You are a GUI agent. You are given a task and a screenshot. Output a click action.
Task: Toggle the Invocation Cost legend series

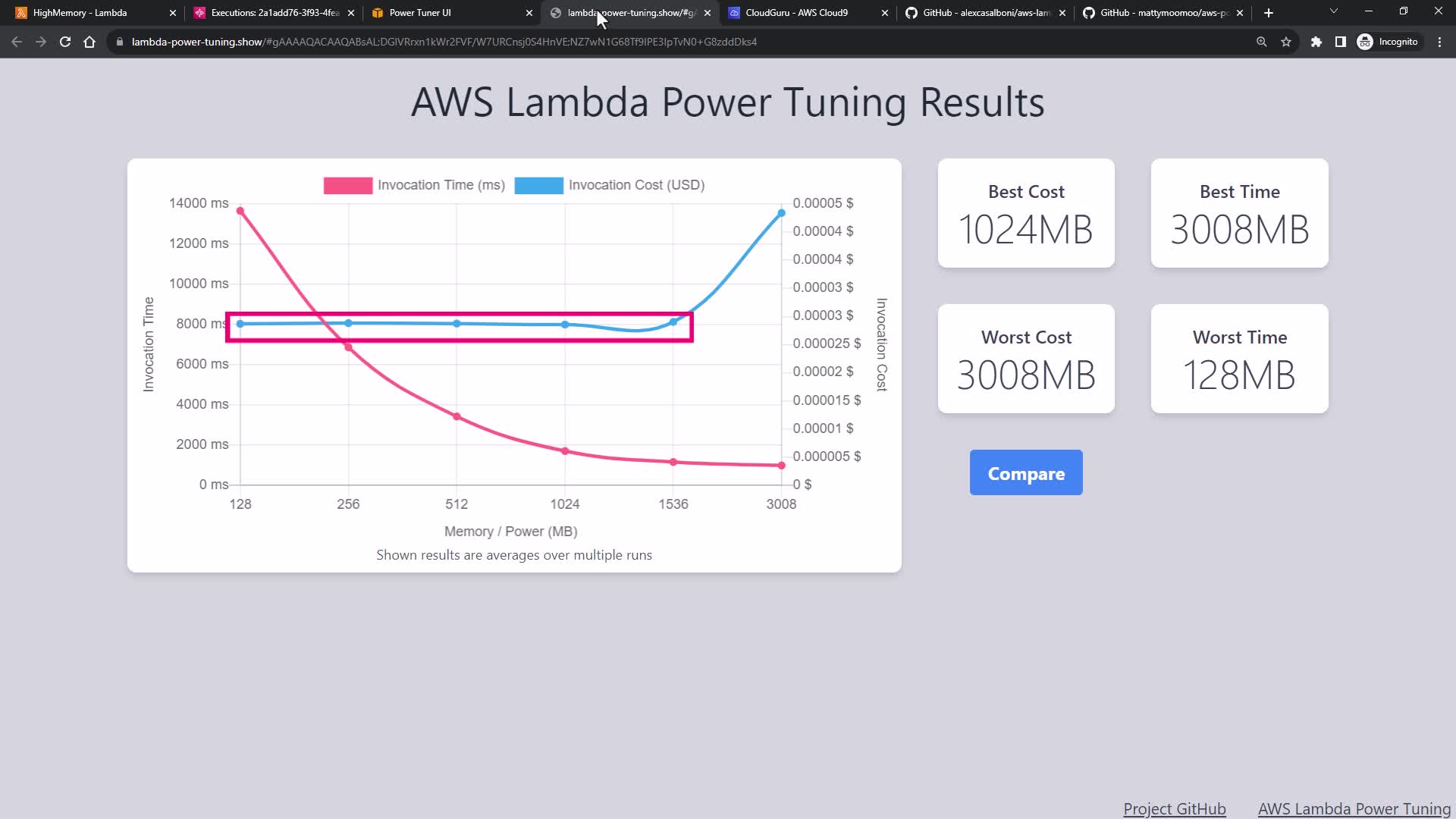610,185
